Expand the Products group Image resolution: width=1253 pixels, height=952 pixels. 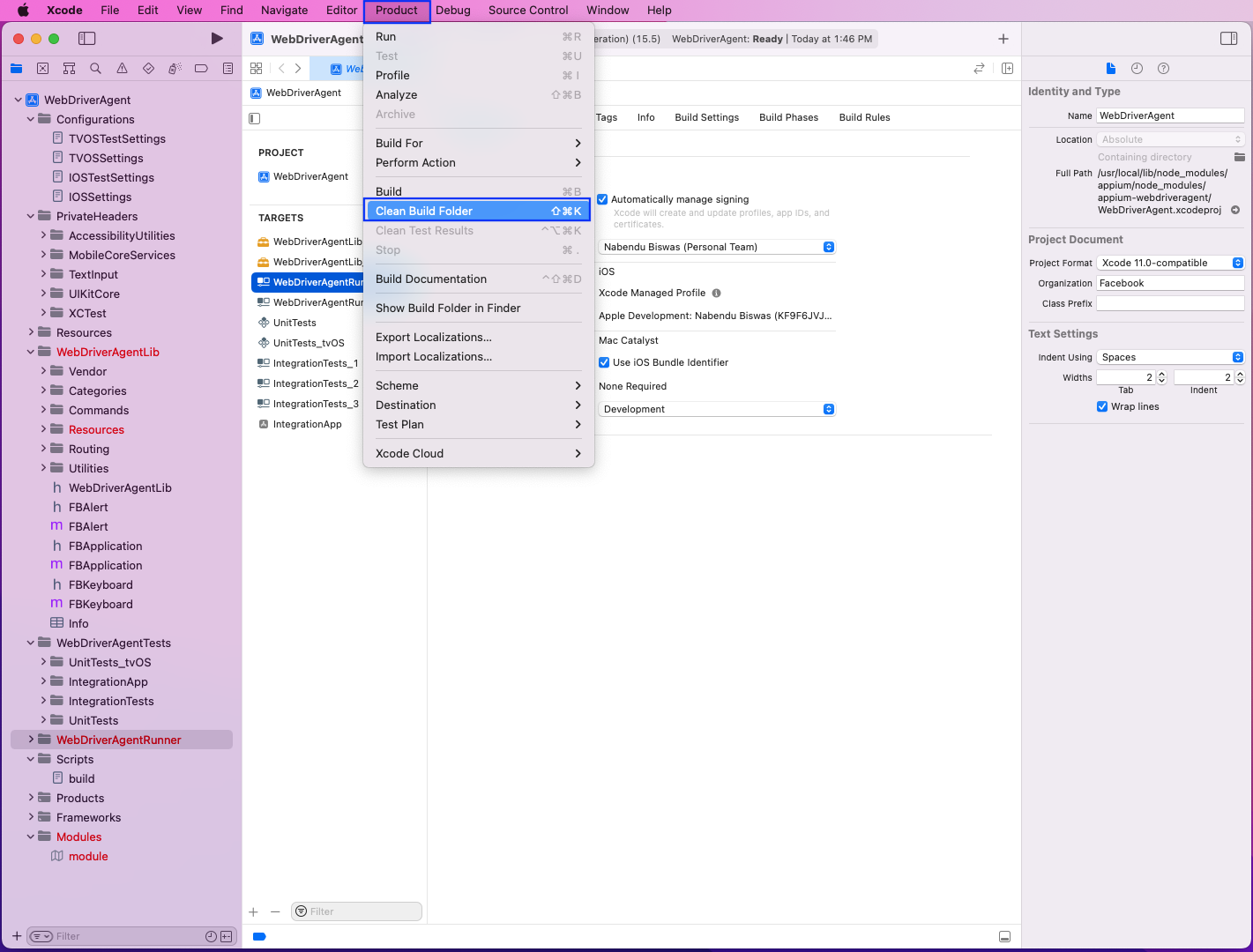click(x=31, y=798)
